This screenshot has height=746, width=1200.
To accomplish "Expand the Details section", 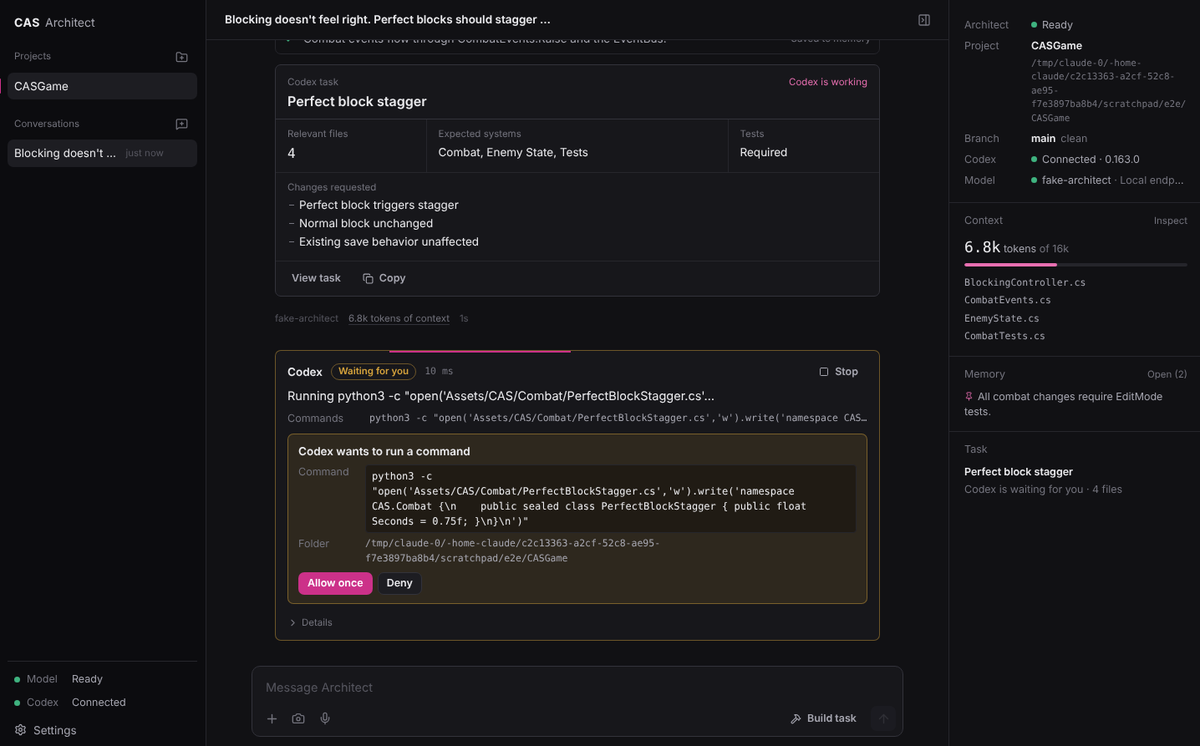I will coord(311,622).
